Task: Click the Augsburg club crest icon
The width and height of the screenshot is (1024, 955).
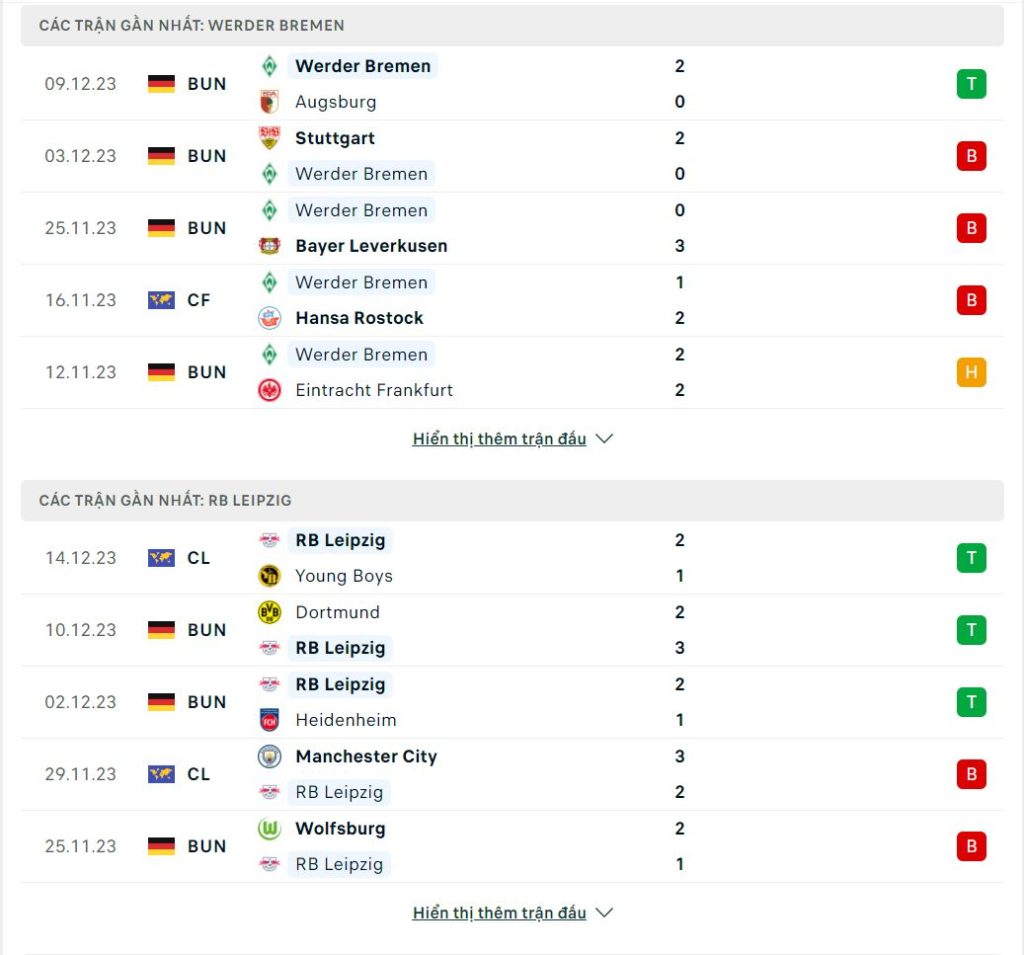Action: tap(269, 102)
